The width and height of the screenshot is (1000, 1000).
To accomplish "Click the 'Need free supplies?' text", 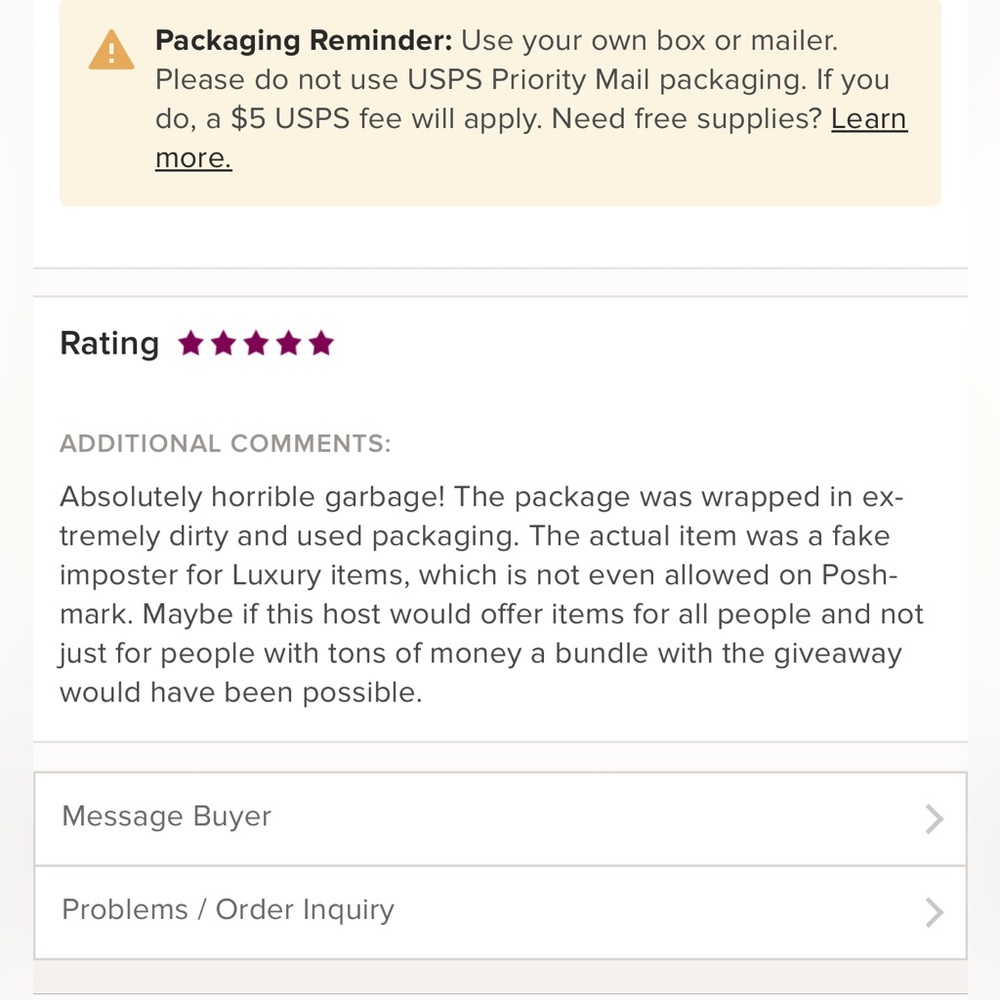I will coord(686,120).
